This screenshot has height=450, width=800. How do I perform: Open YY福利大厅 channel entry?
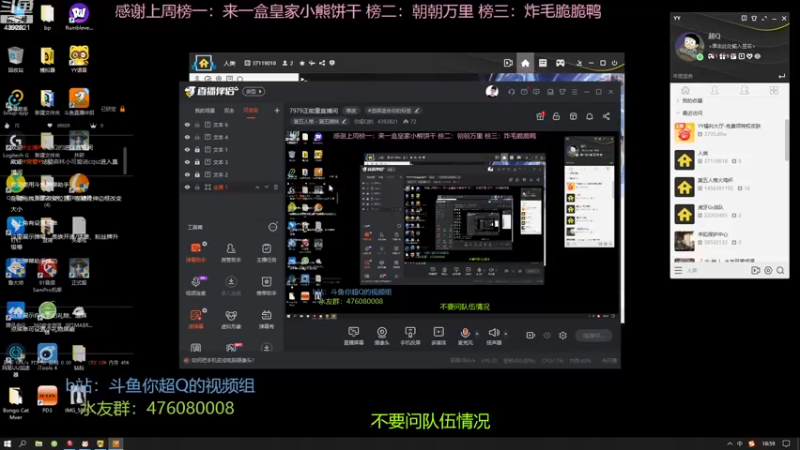coord(729,132)
